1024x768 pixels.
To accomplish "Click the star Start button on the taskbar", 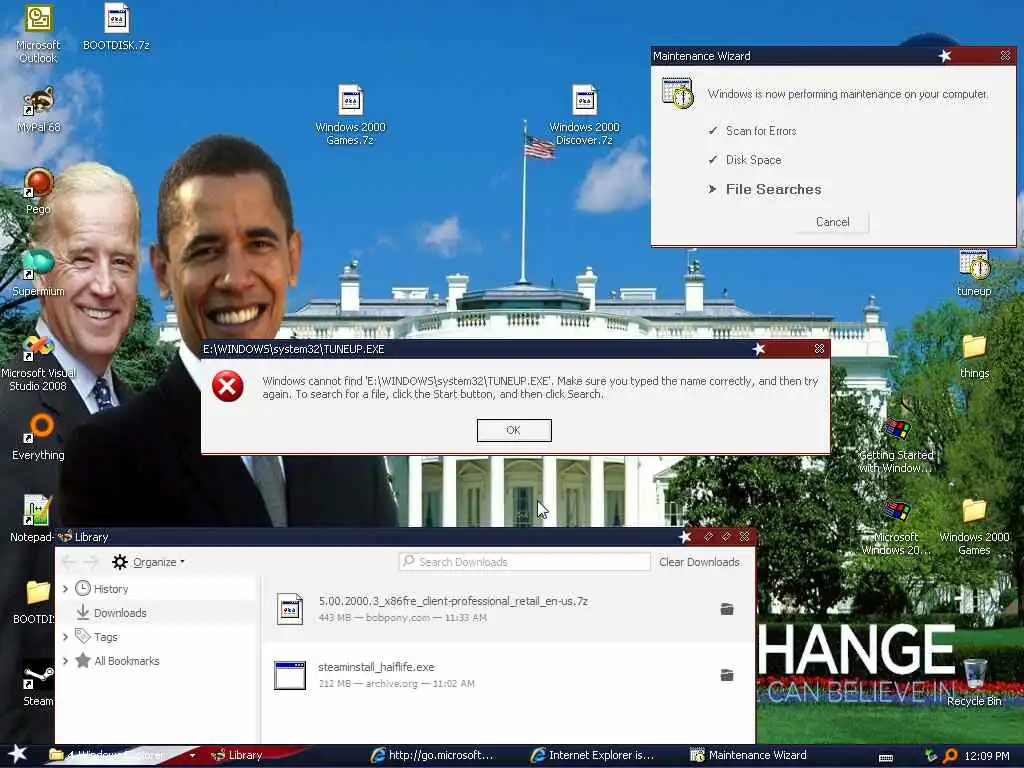I will pos(17,754).
